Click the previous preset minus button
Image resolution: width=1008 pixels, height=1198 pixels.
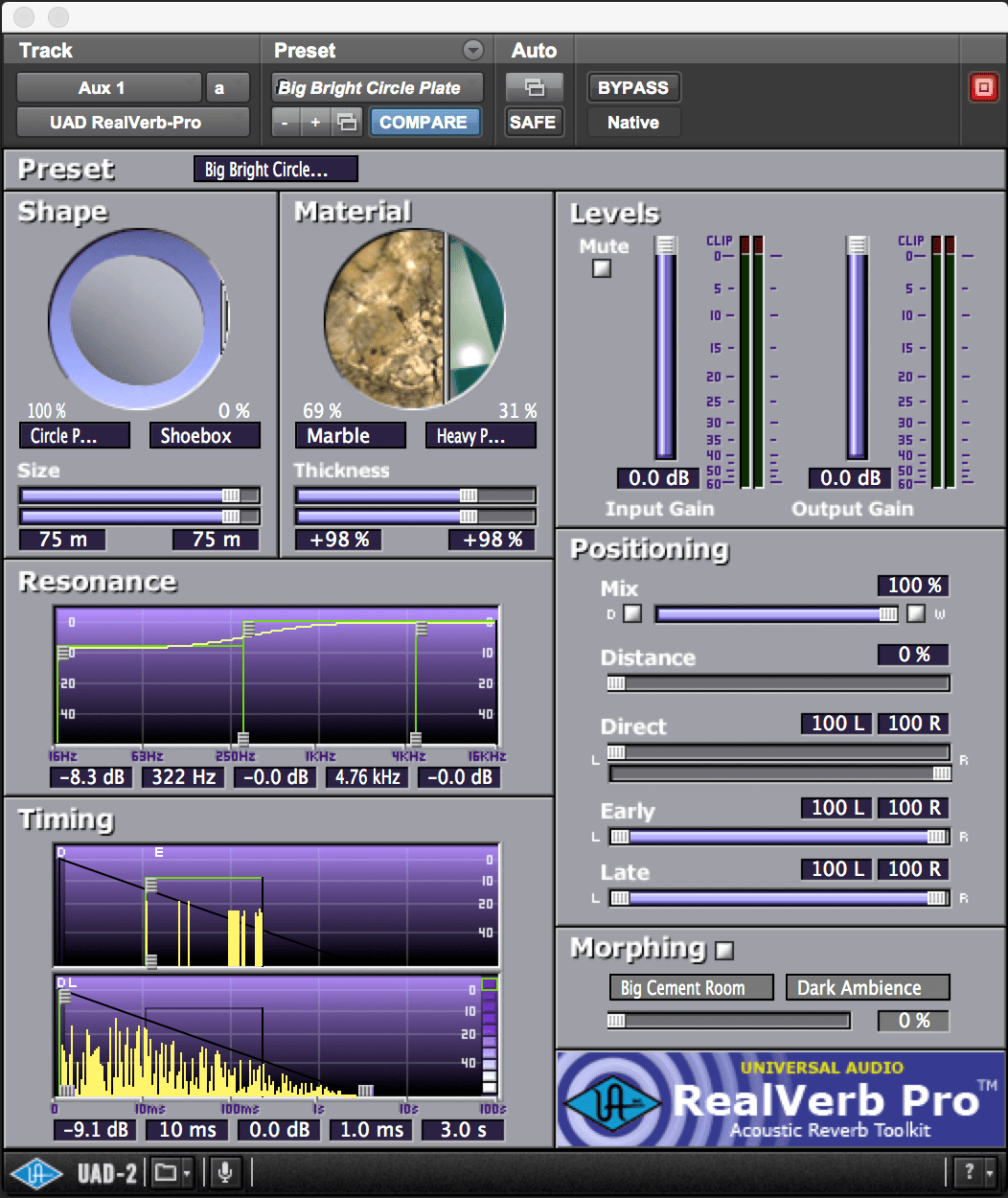point(285,123)
